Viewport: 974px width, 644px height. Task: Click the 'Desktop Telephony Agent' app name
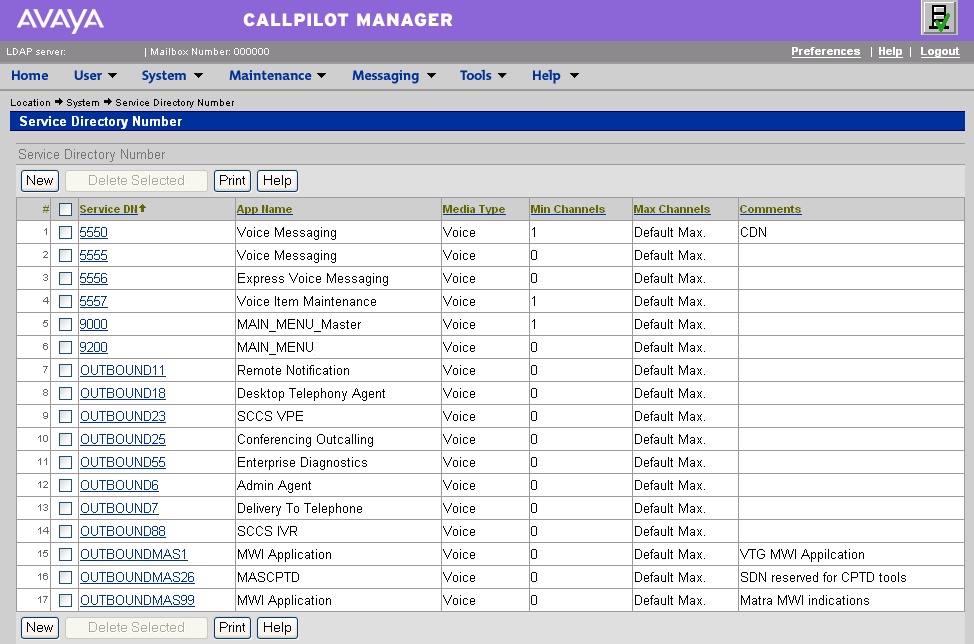tap(311, 394)
